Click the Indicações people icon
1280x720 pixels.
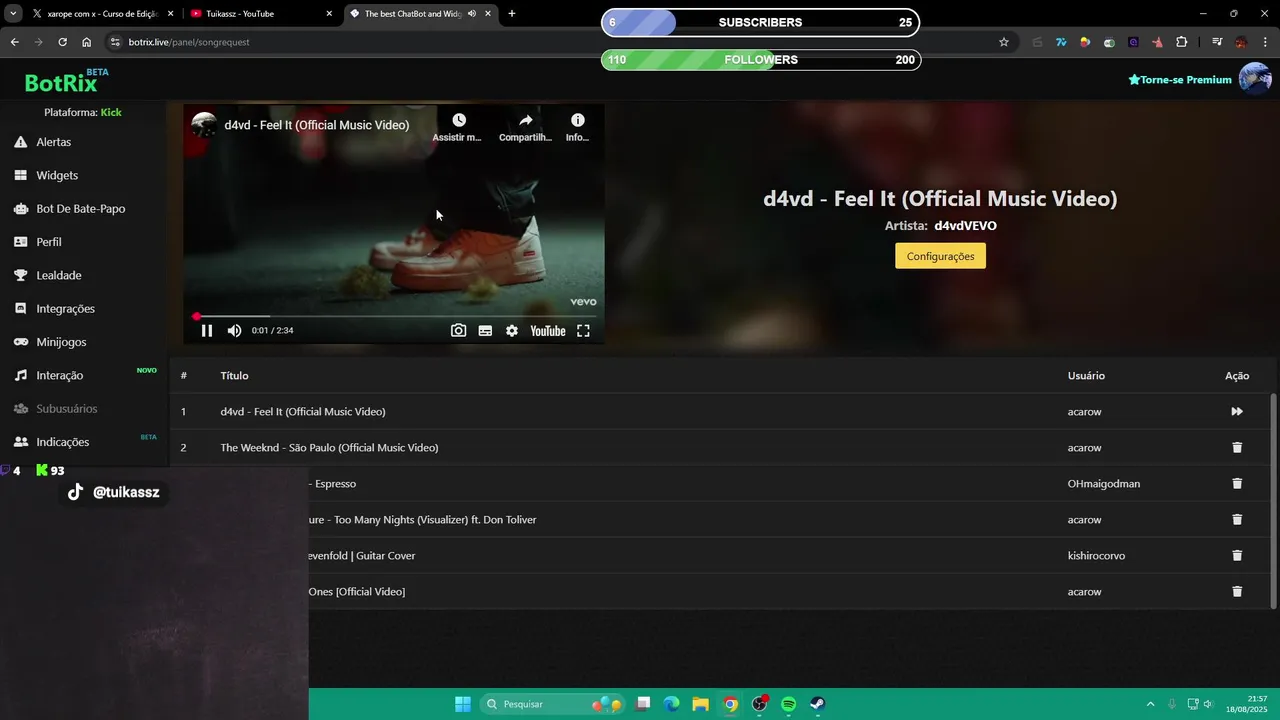tap(20, 442)
